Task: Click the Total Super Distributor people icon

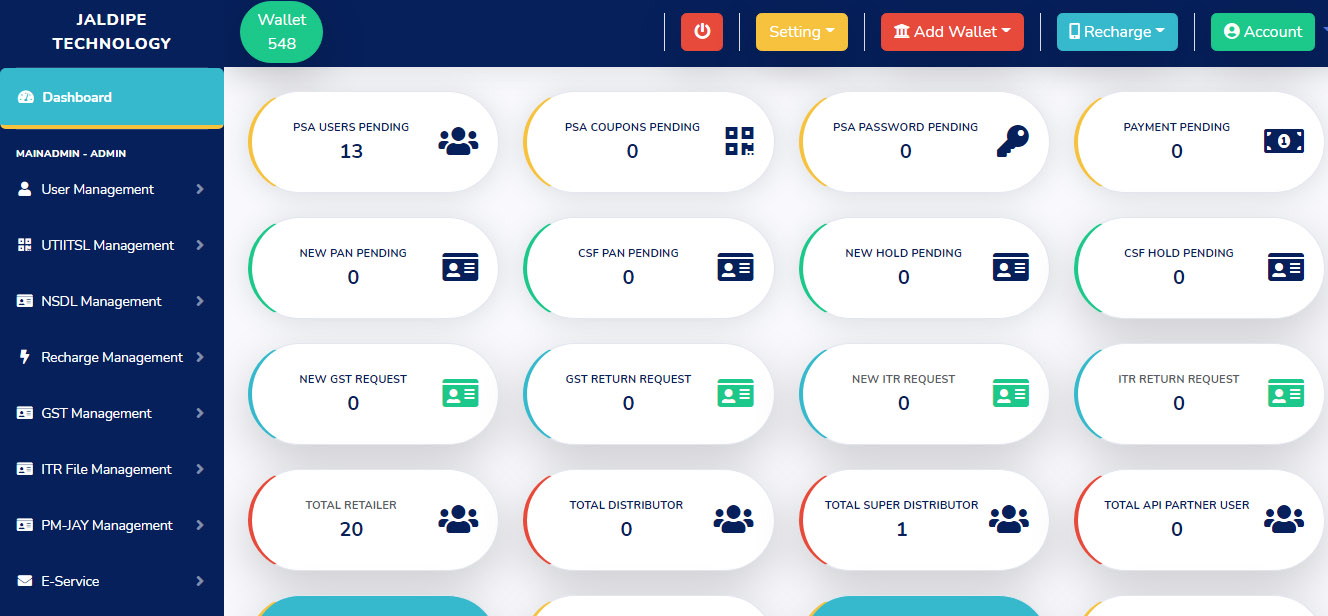Action: pos(1008,519)
